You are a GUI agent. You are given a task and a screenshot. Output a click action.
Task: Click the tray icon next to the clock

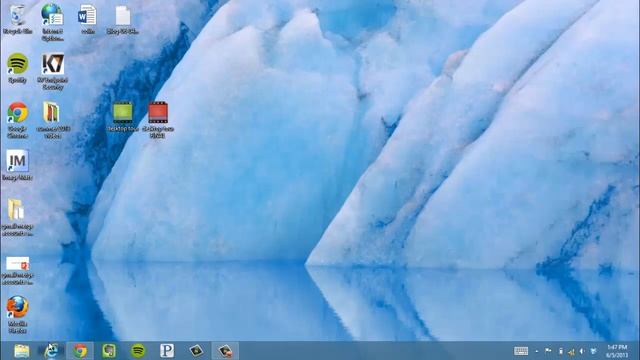tap(593, 351)
